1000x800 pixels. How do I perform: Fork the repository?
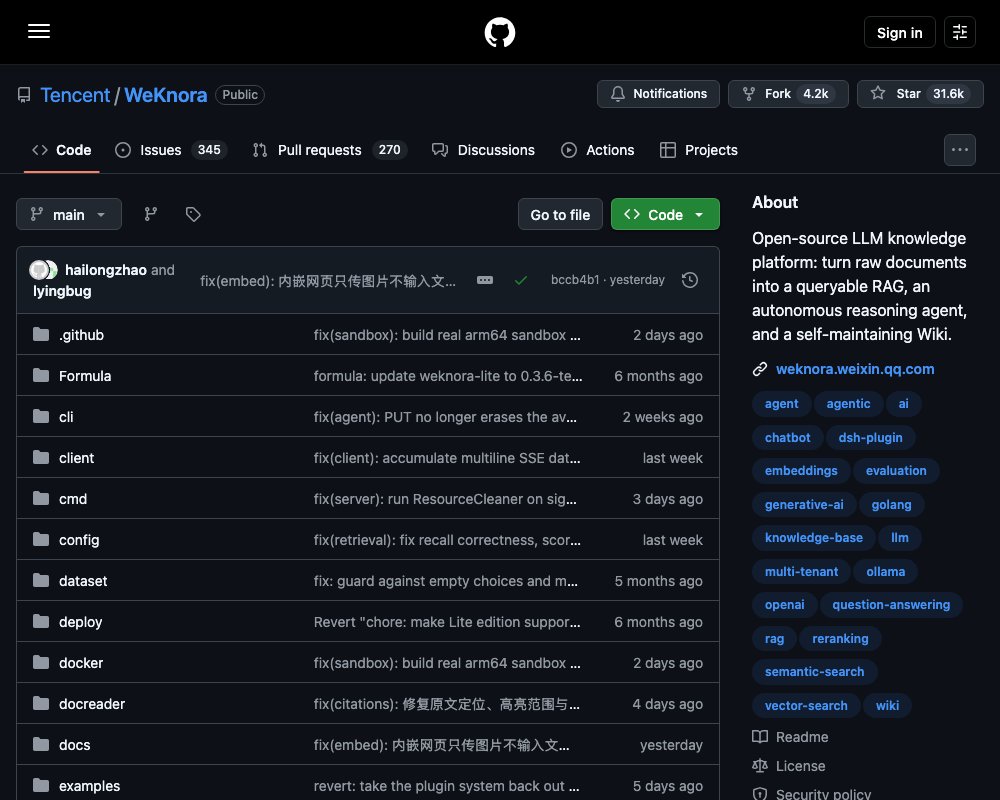(788, 94)
